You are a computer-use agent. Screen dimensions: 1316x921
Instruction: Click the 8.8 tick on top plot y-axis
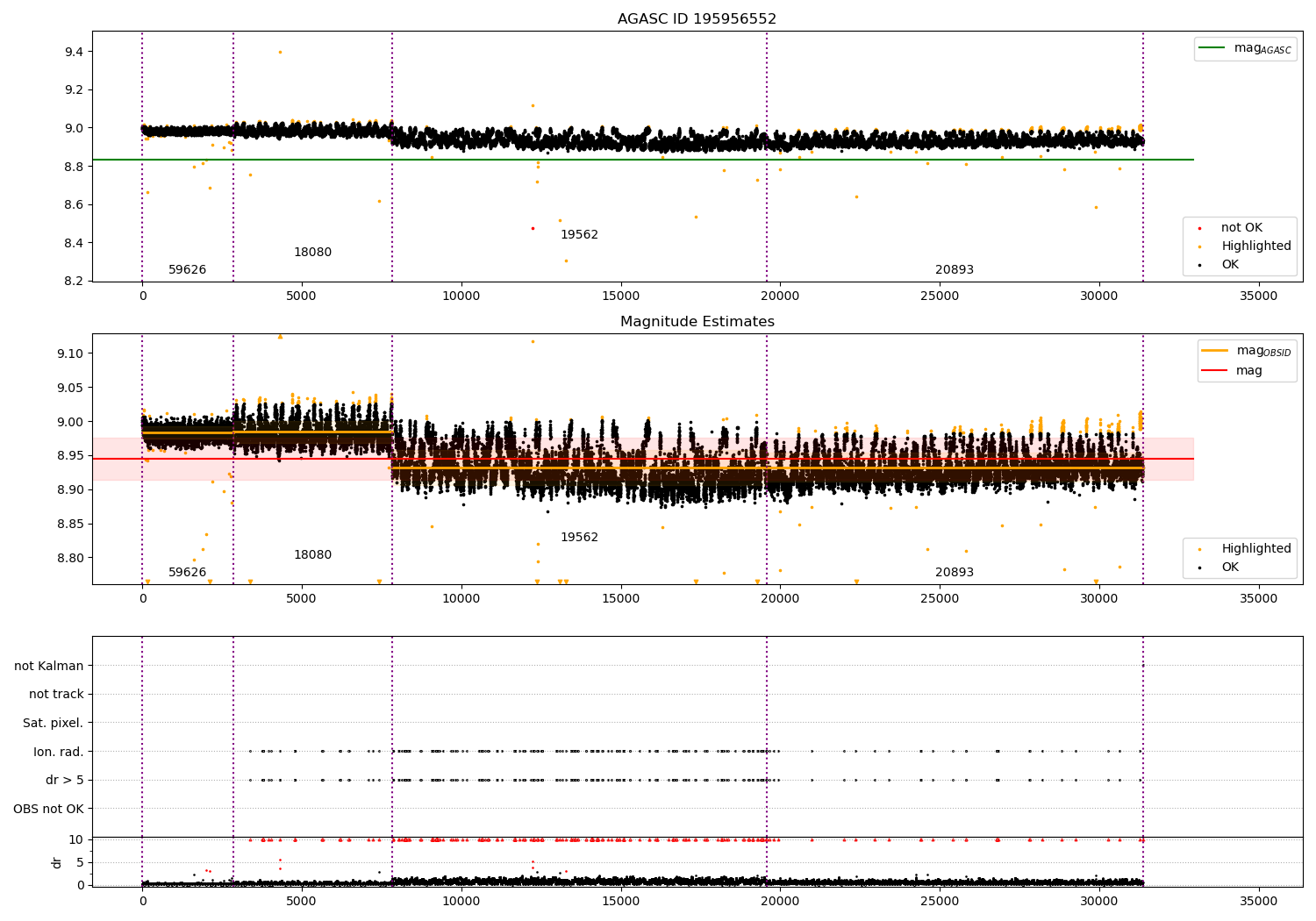74,167
